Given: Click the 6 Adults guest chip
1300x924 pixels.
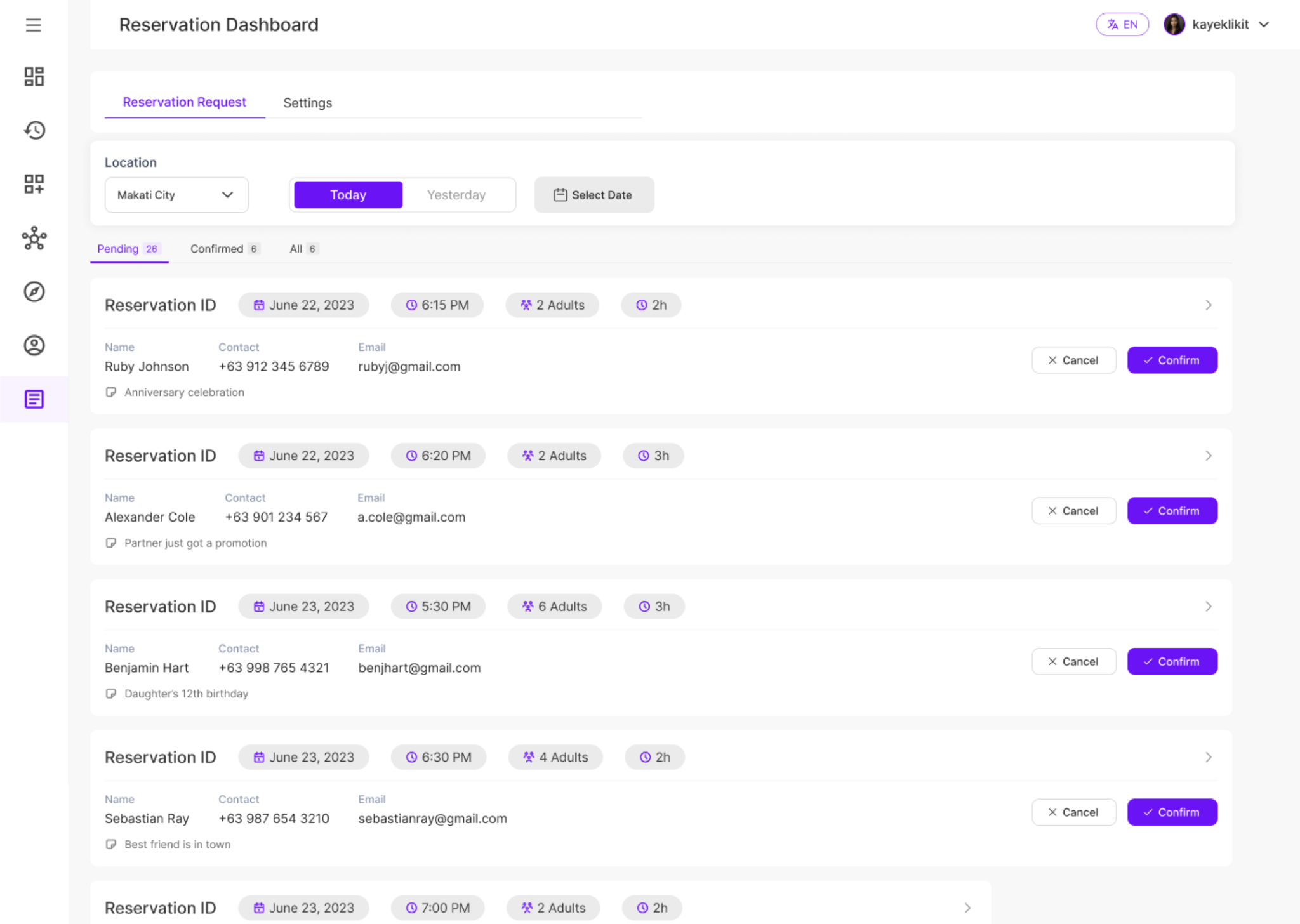Looking at the screenshot, I should click(554, 607).
